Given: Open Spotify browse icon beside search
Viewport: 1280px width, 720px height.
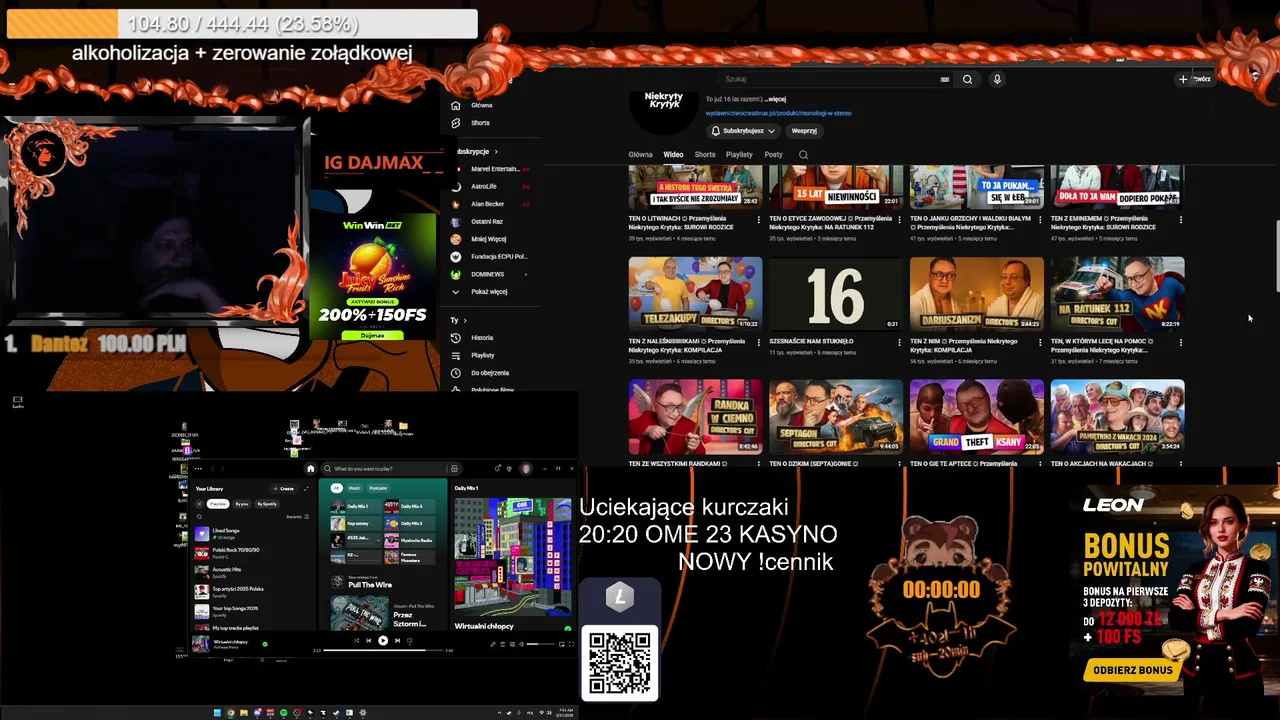Looking at the screenshot, I should click(454, 468).
